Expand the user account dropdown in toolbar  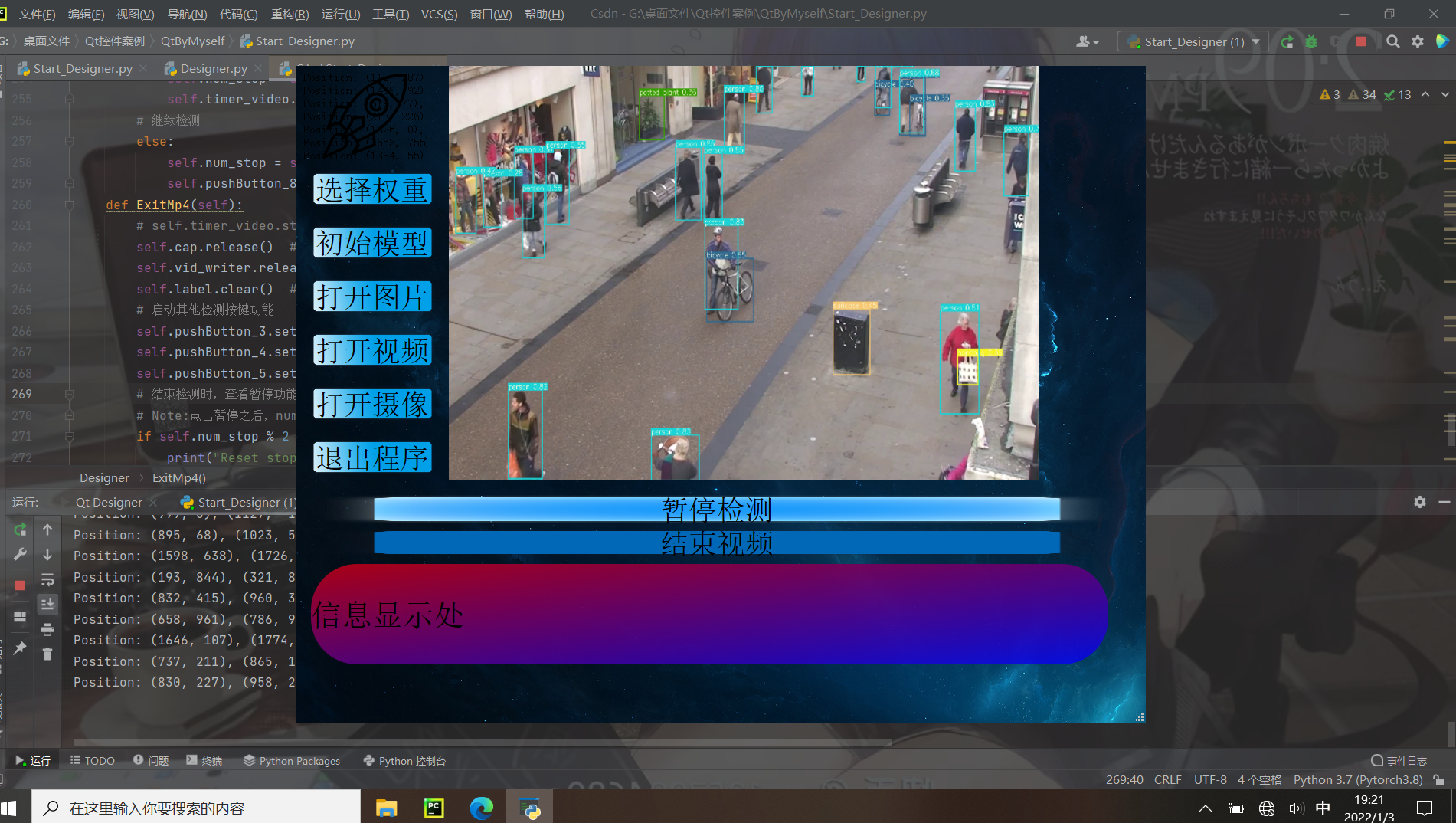tap(1088, 41)
